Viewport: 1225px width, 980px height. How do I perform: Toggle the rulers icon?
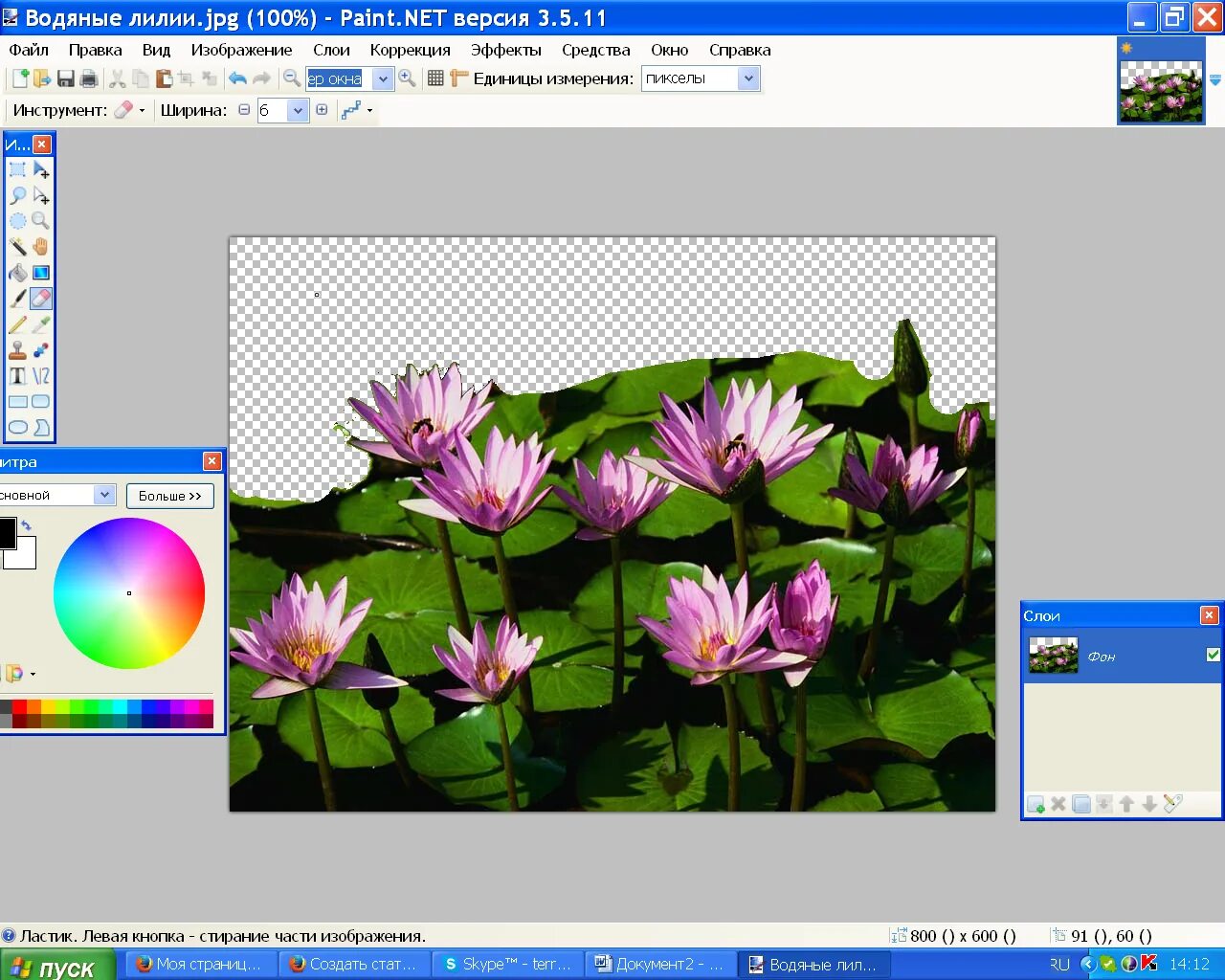tap(458, 78)
